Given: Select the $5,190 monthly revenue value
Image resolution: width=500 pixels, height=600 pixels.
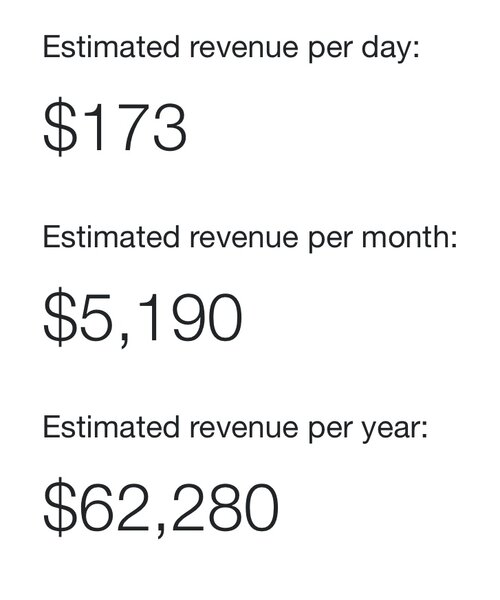Looking at the screenshot, I should (143, 317).
